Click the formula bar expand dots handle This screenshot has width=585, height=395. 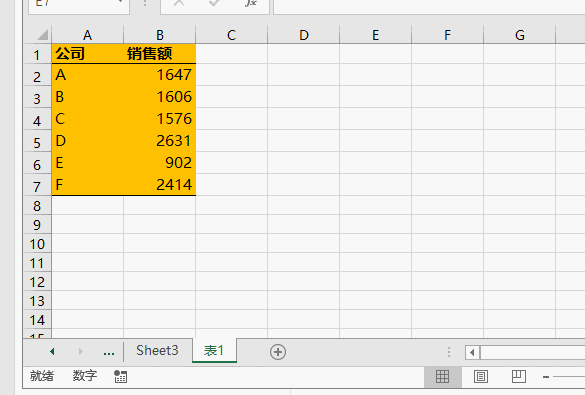145,3
